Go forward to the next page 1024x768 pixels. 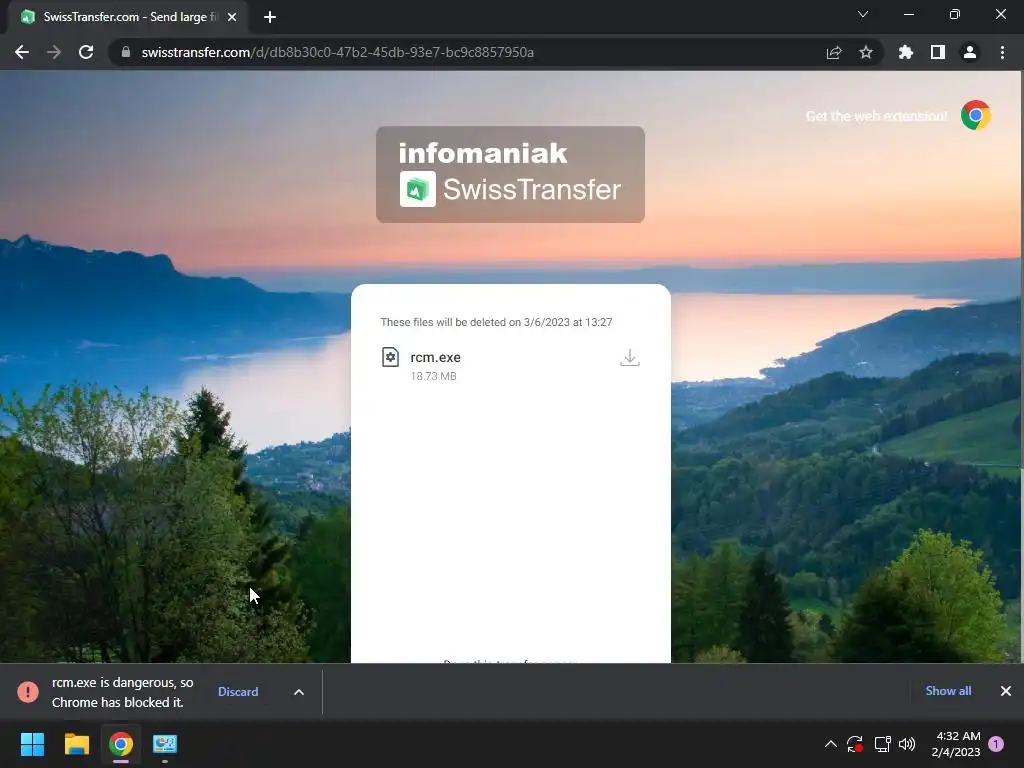[54, 52]
